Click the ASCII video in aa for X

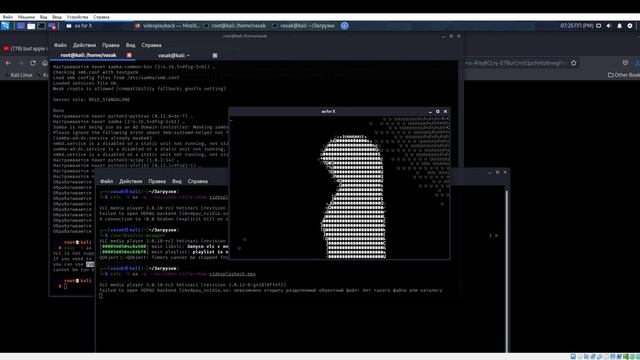point(340,187)
